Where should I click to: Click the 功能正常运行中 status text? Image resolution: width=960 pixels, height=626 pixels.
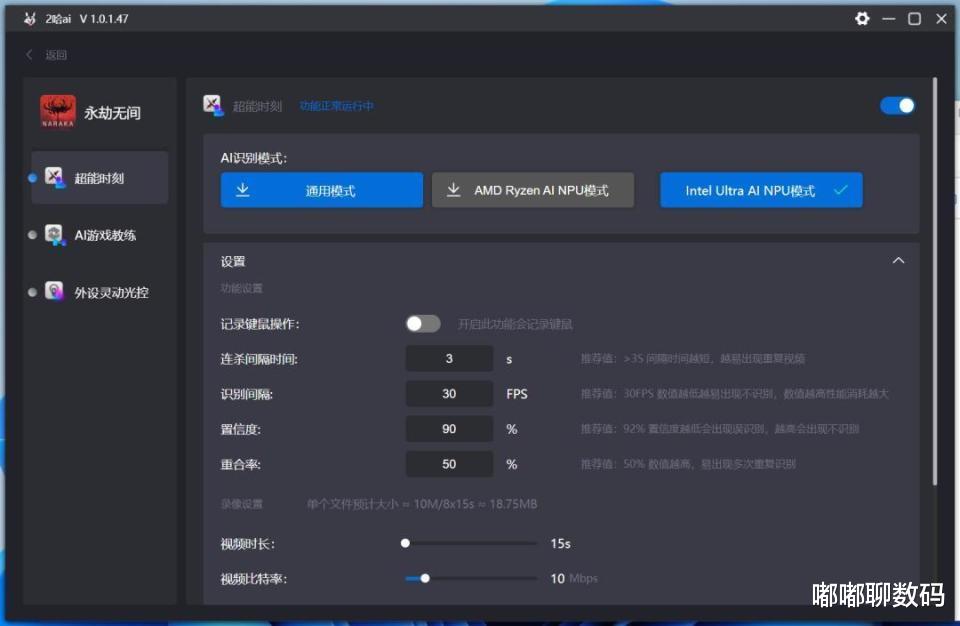click(x=336, y=106)
